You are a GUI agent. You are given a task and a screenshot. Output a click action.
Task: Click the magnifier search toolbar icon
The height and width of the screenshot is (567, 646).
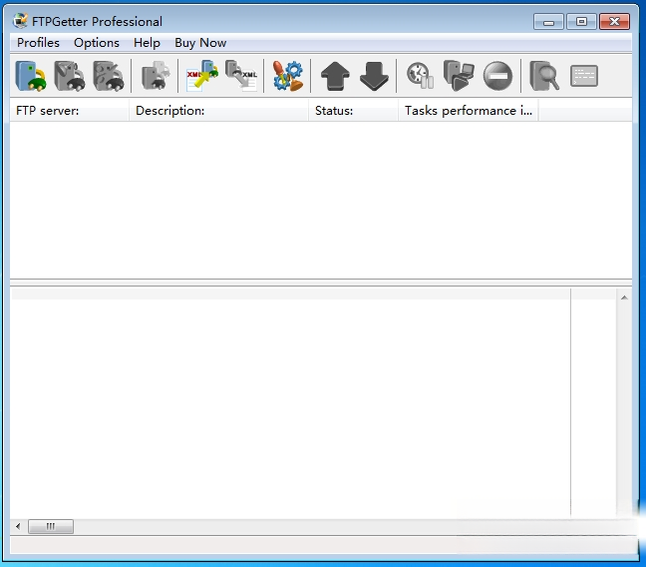click(x=544, y=76)
